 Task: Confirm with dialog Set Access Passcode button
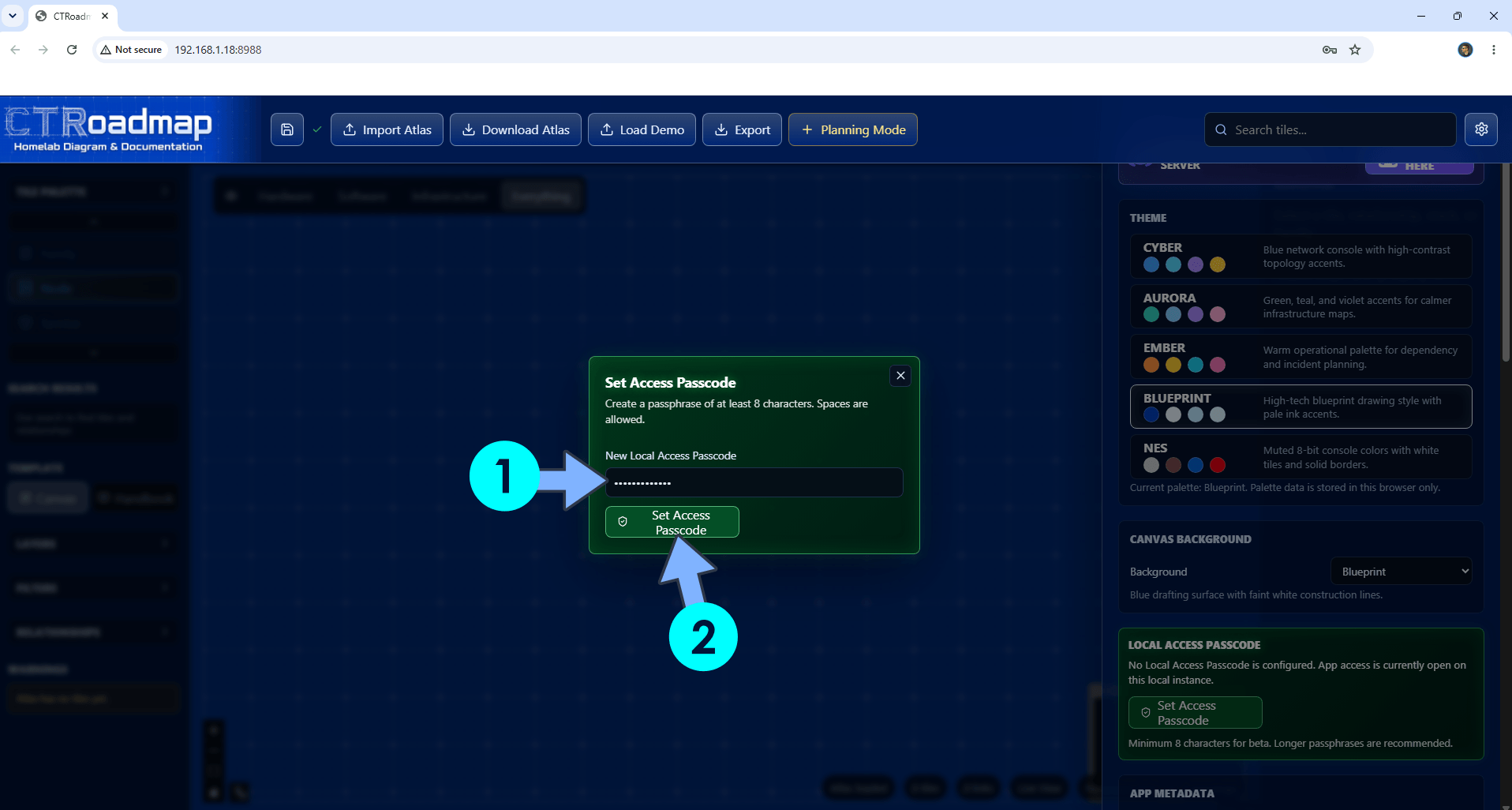click(x=672, y=522)
